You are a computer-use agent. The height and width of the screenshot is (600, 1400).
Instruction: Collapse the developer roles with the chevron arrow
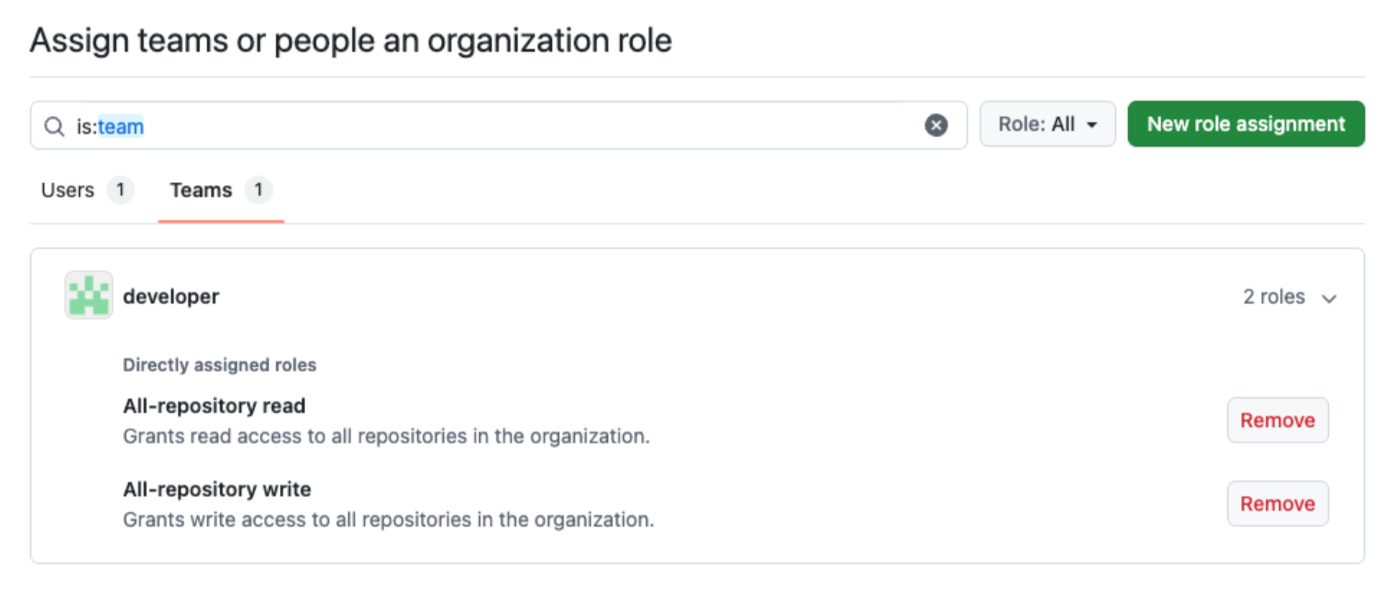coord(1329,298)
